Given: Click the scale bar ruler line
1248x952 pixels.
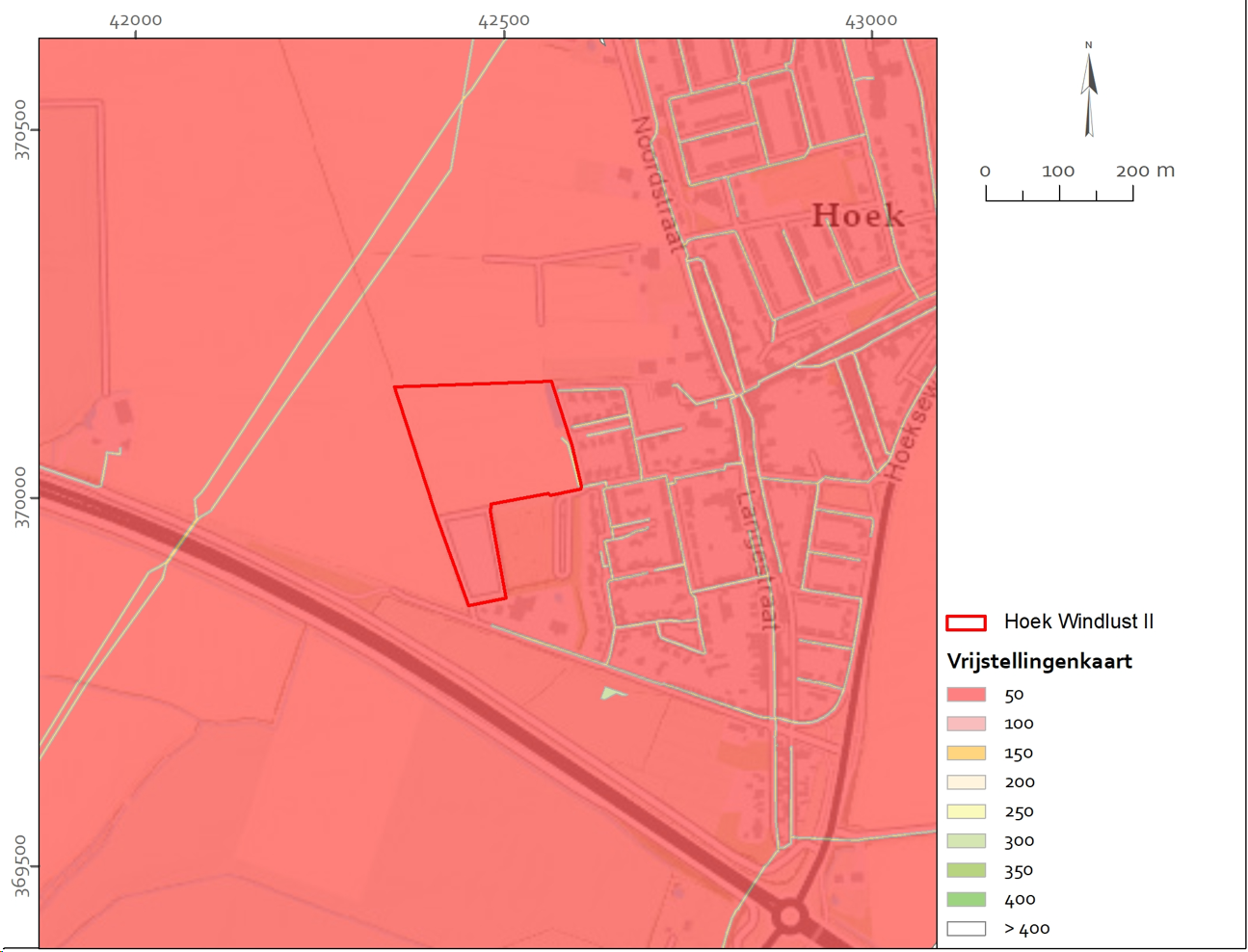Looking at the screenshot, I should (1059, 194).
